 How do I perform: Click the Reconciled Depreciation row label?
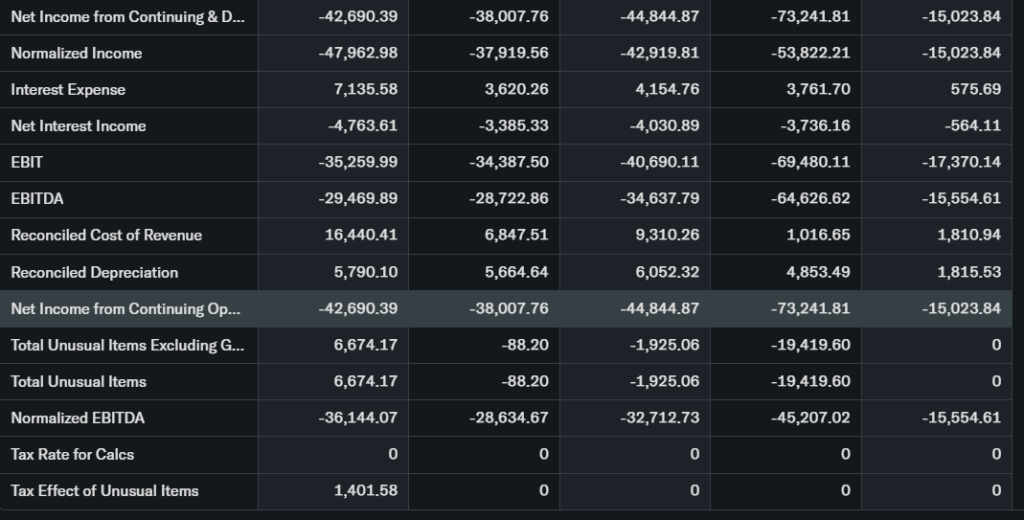(x=94, y=273)
